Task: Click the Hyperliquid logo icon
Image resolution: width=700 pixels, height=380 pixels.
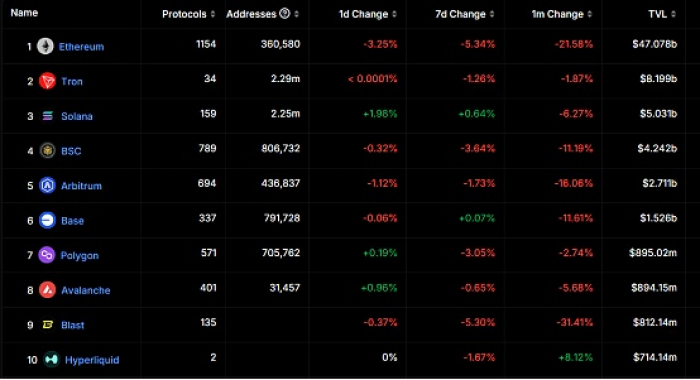Action: tap(51, 359)
